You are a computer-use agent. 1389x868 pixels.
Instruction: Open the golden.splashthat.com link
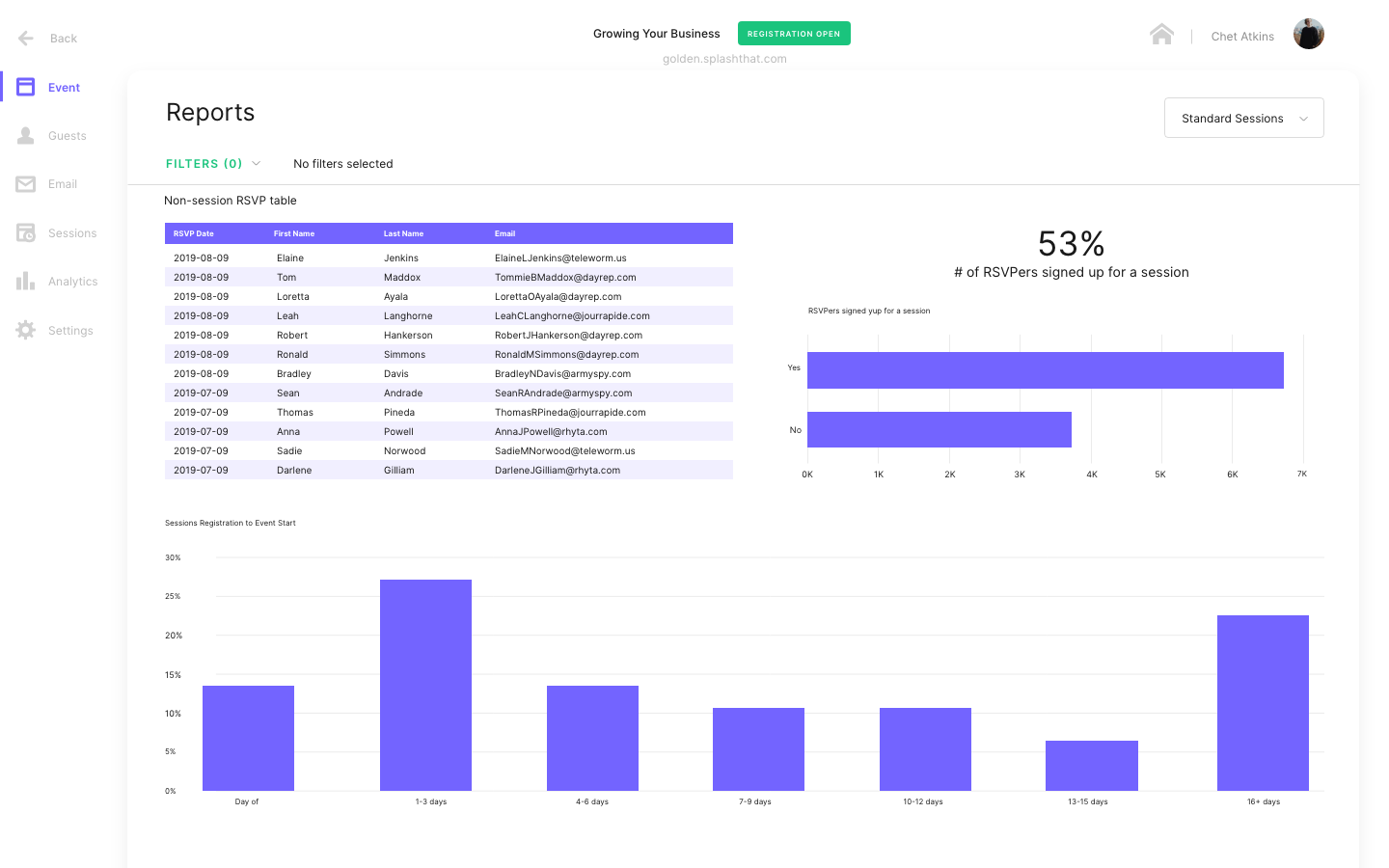(724, 59)
